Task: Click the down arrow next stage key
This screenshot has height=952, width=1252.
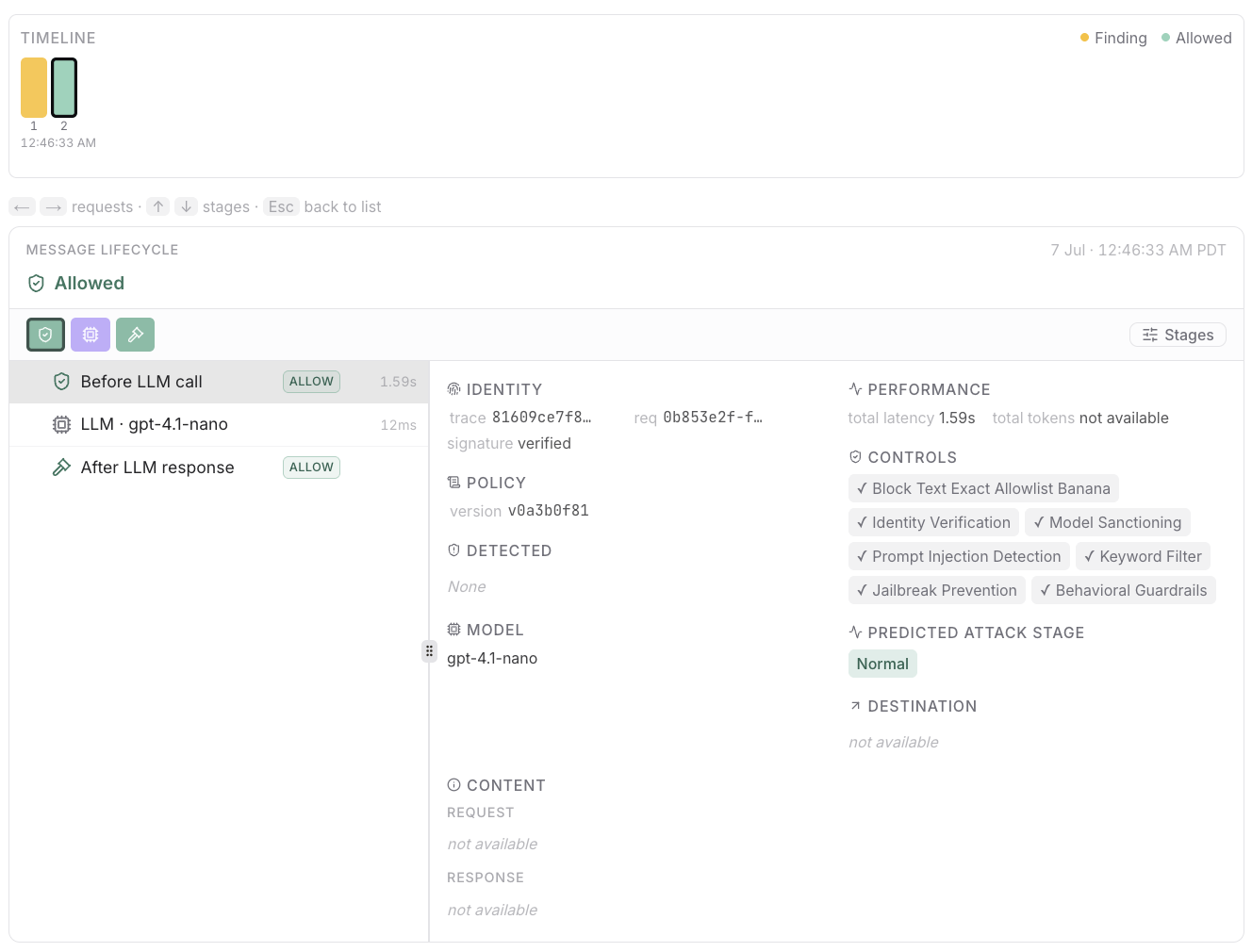Action: click(186, 206)
